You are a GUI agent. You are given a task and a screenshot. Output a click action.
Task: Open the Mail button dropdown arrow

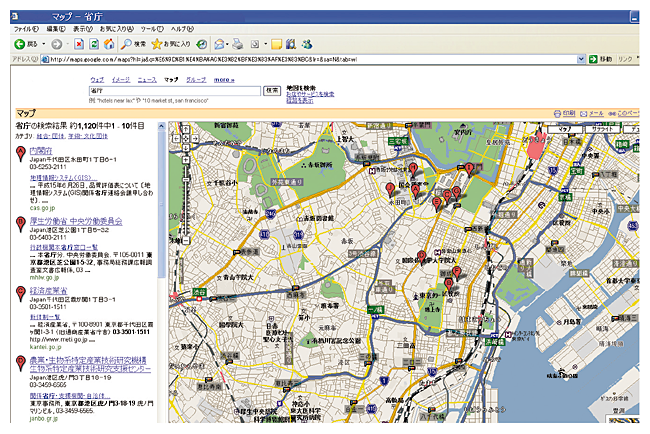227,44
